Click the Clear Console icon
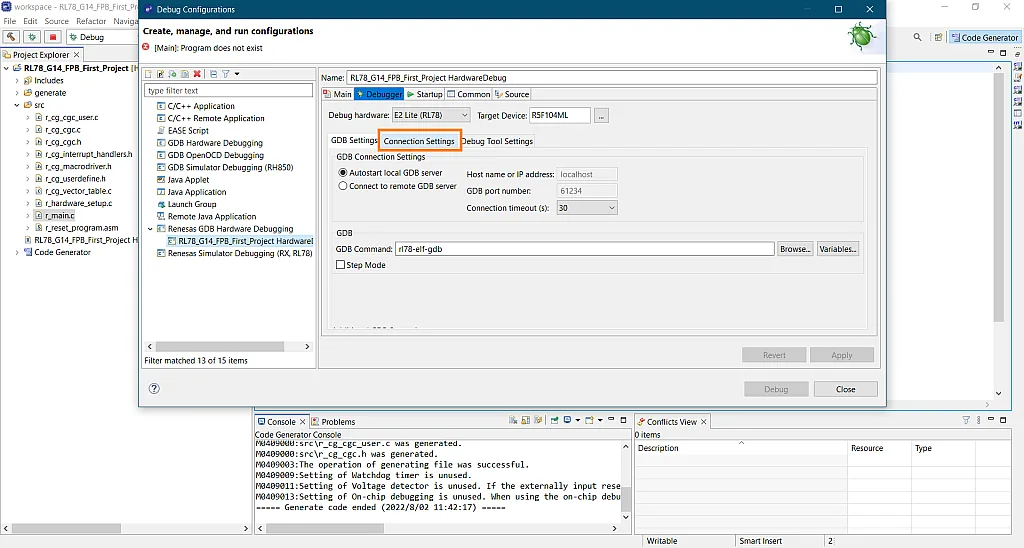1024x548 pixels. pos(513,421)
